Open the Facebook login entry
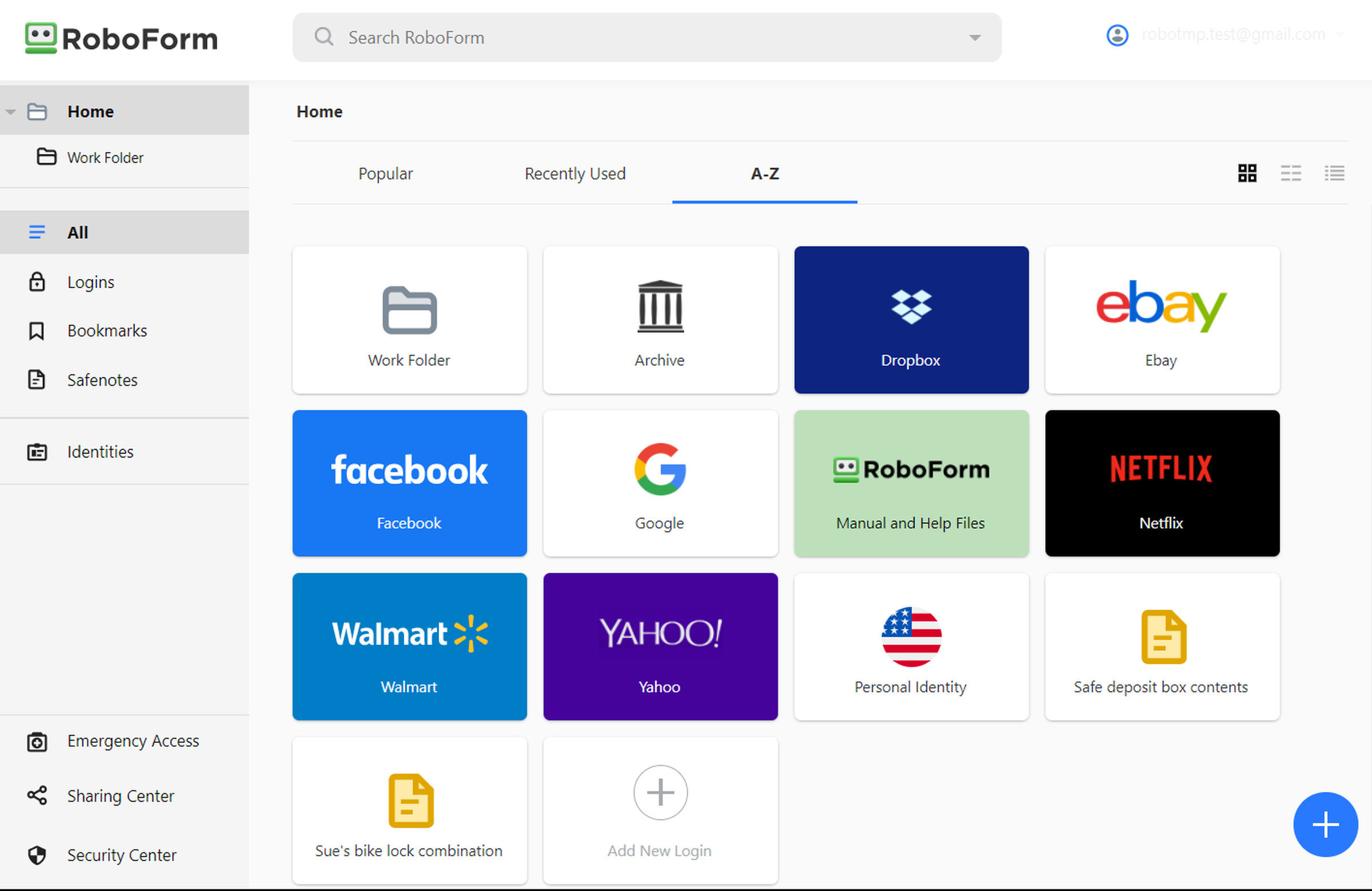This screenshot has width=1372, height=891. (x=409, y=483)
